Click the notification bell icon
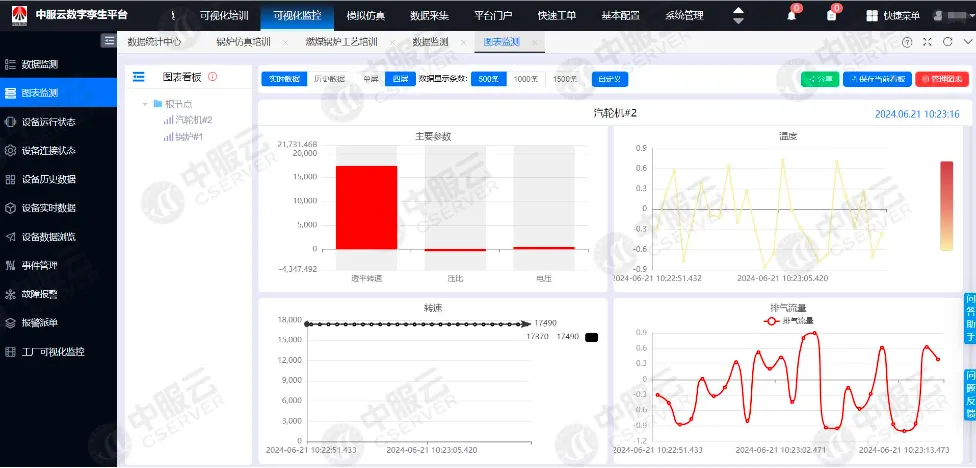Viewport: 976px width, 468px height. tap(792, 16)
